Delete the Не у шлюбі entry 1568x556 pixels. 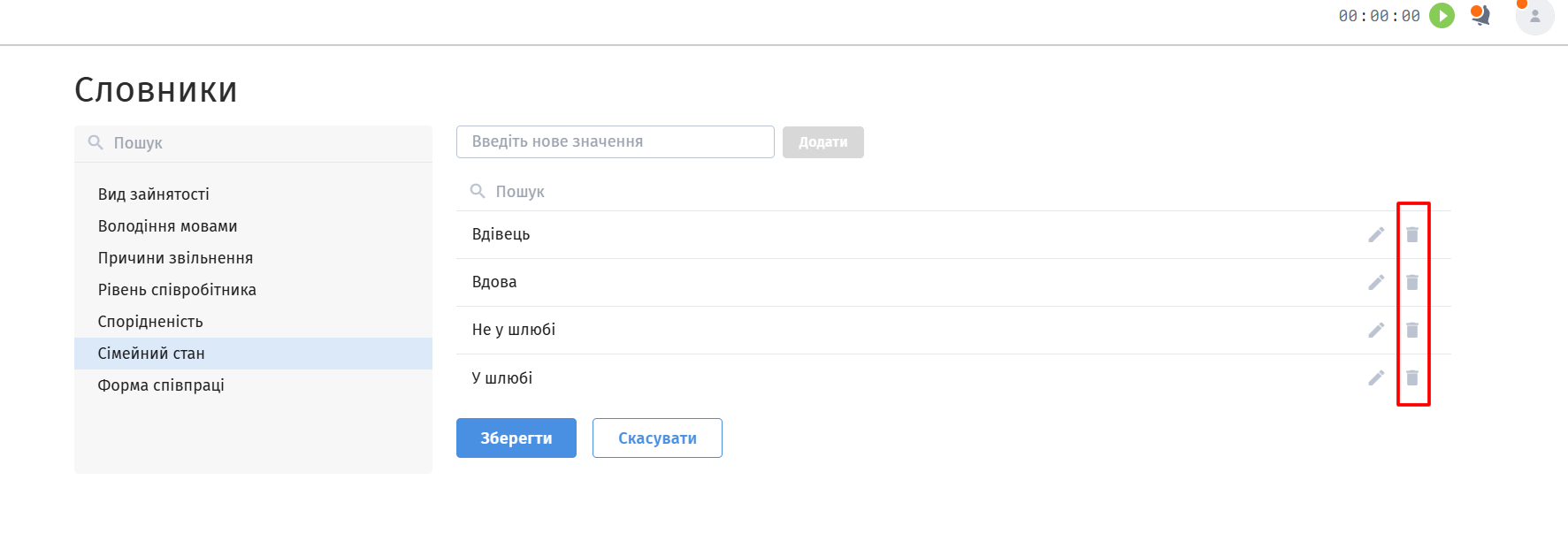1412,330
